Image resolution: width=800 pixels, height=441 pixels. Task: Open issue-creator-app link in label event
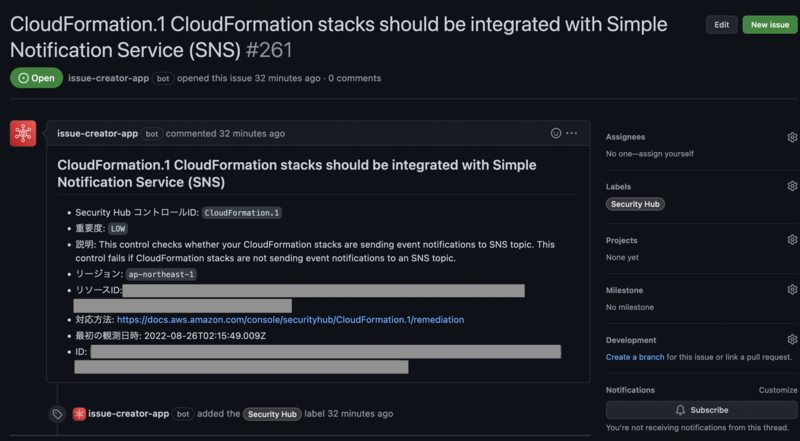pyautogui.click(x=129, y=414)
